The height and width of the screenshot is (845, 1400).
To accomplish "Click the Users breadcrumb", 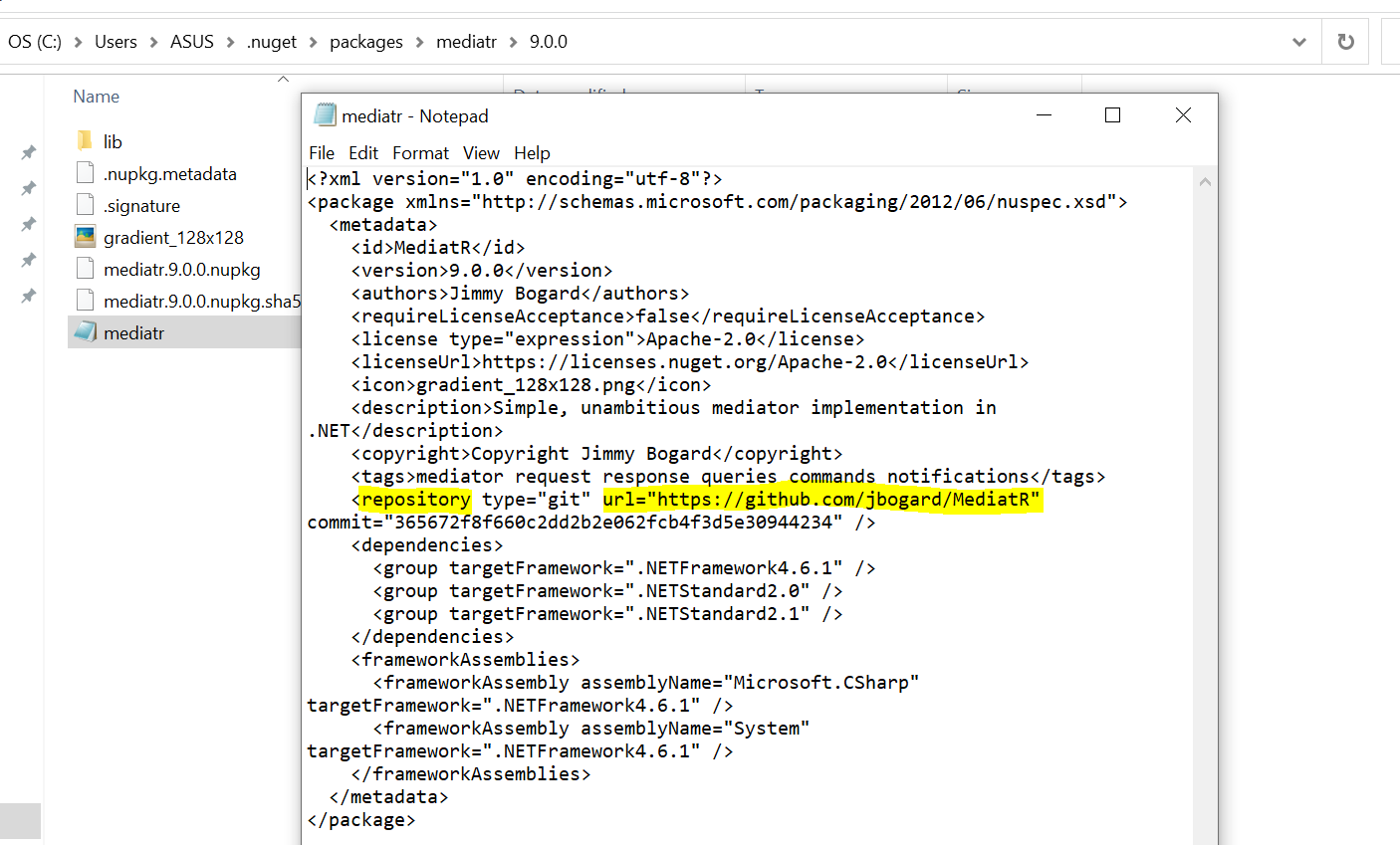I will (116, 42).
